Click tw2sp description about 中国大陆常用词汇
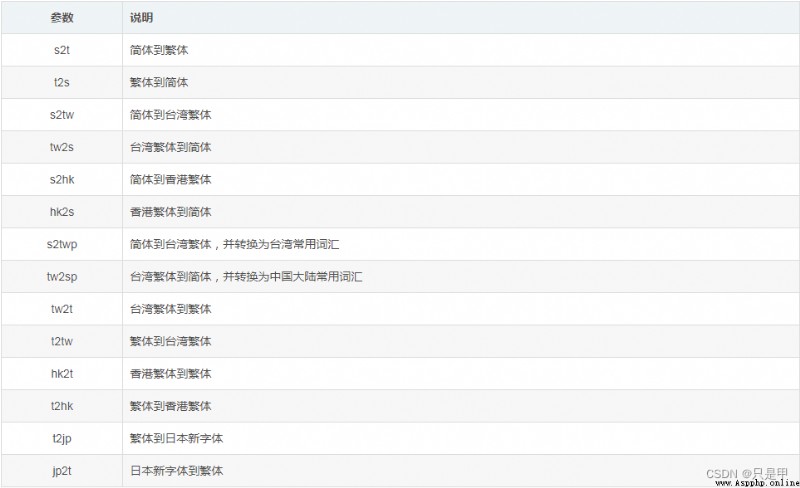 coord(246,277)
